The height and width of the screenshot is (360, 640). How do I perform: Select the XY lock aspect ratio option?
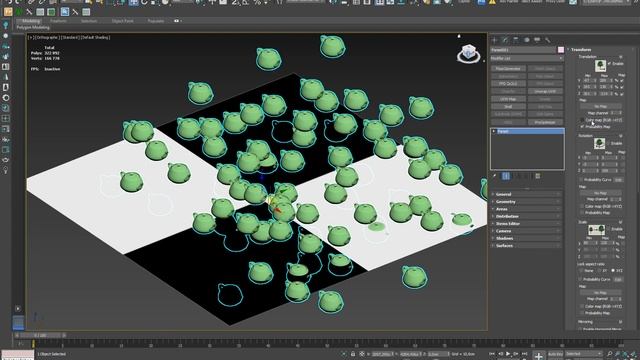pos(600,271)
